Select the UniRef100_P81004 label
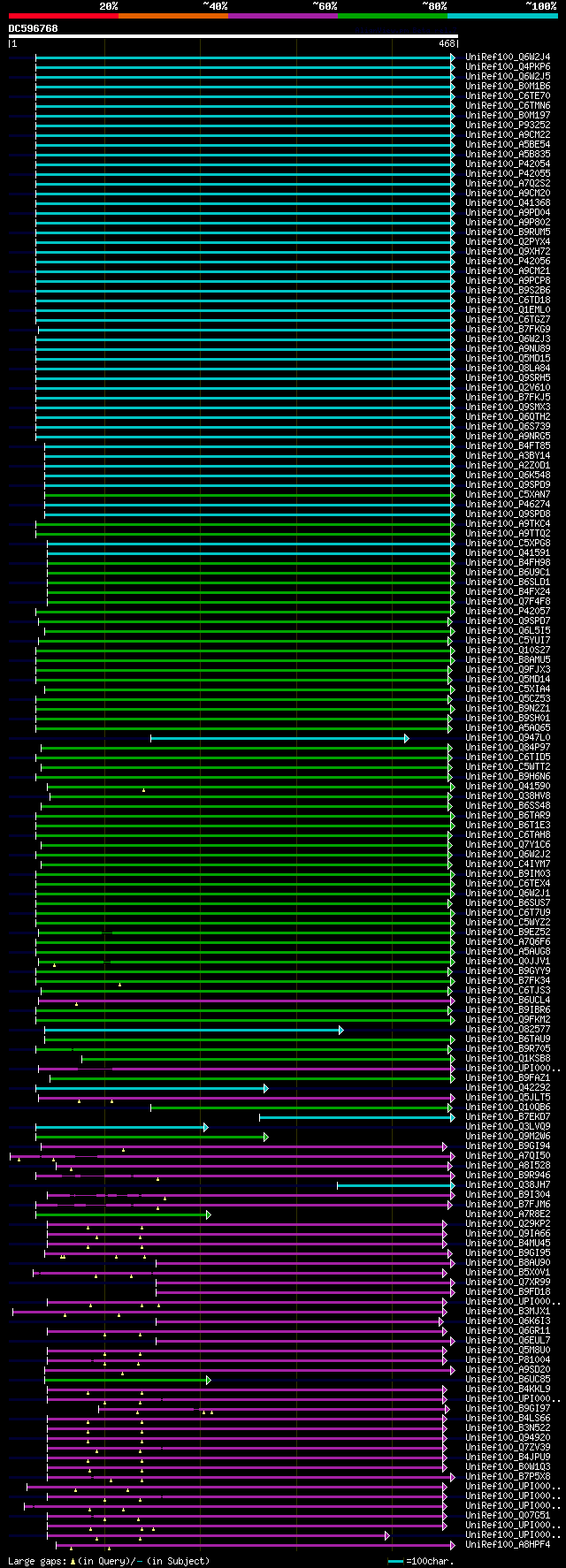Screen dimensions: 566x1568 [x=508, y=1359]
